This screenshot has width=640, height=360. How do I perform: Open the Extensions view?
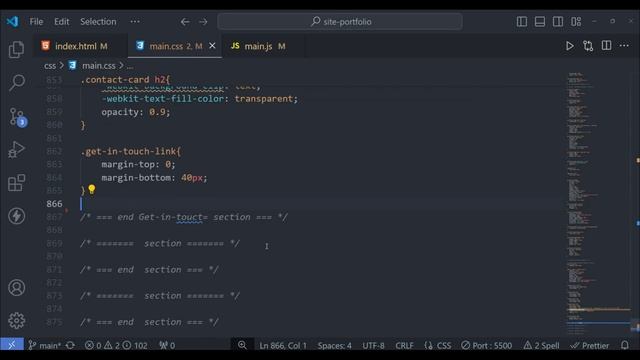(16, 182)
